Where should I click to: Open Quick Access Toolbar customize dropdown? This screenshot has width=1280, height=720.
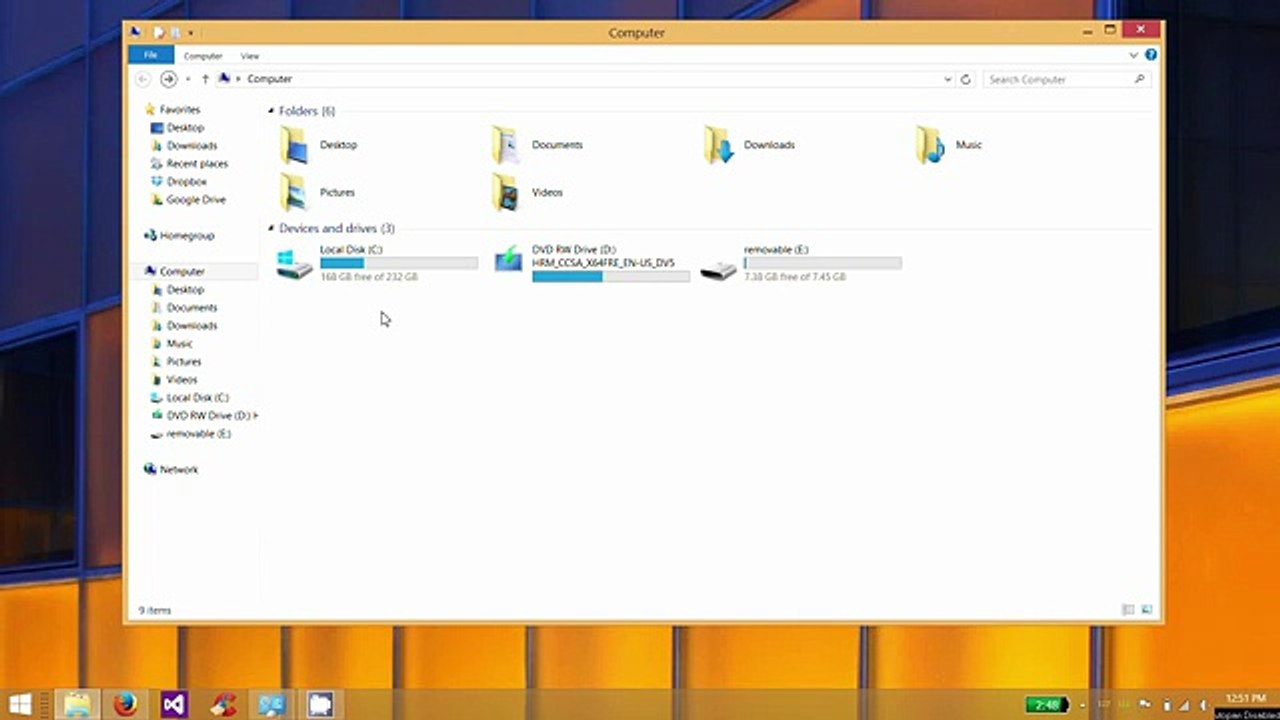coord(190,33)
